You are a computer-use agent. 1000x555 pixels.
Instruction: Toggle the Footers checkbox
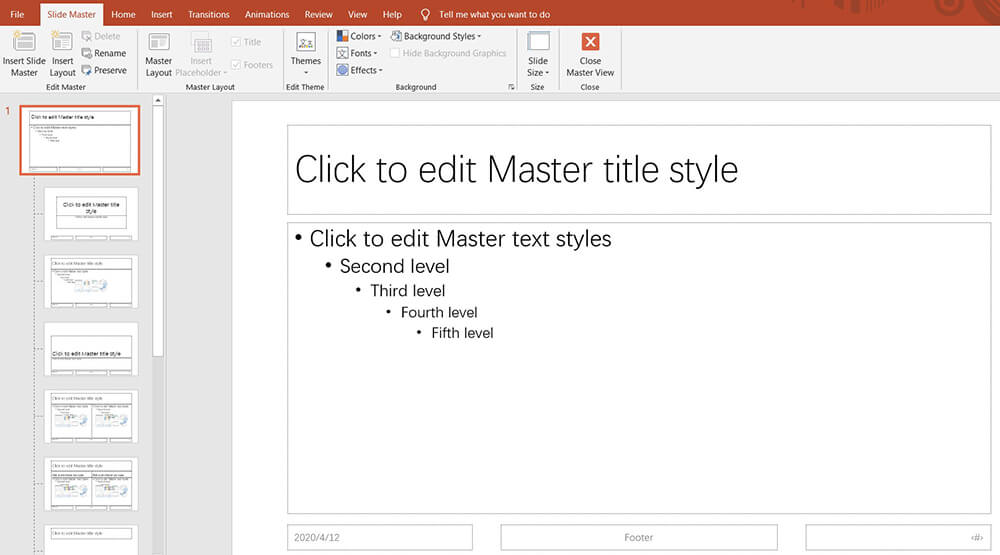click(x=236, y=65)
